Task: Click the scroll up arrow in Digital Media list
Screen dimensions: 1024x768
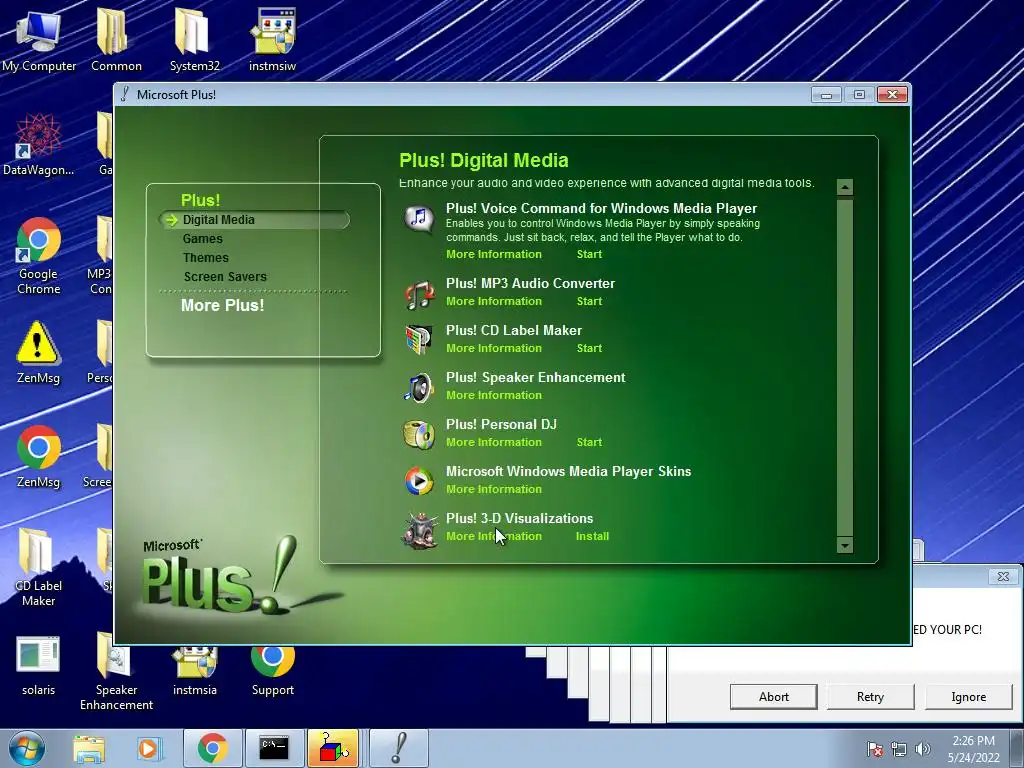Action: [x=844, y=187]
